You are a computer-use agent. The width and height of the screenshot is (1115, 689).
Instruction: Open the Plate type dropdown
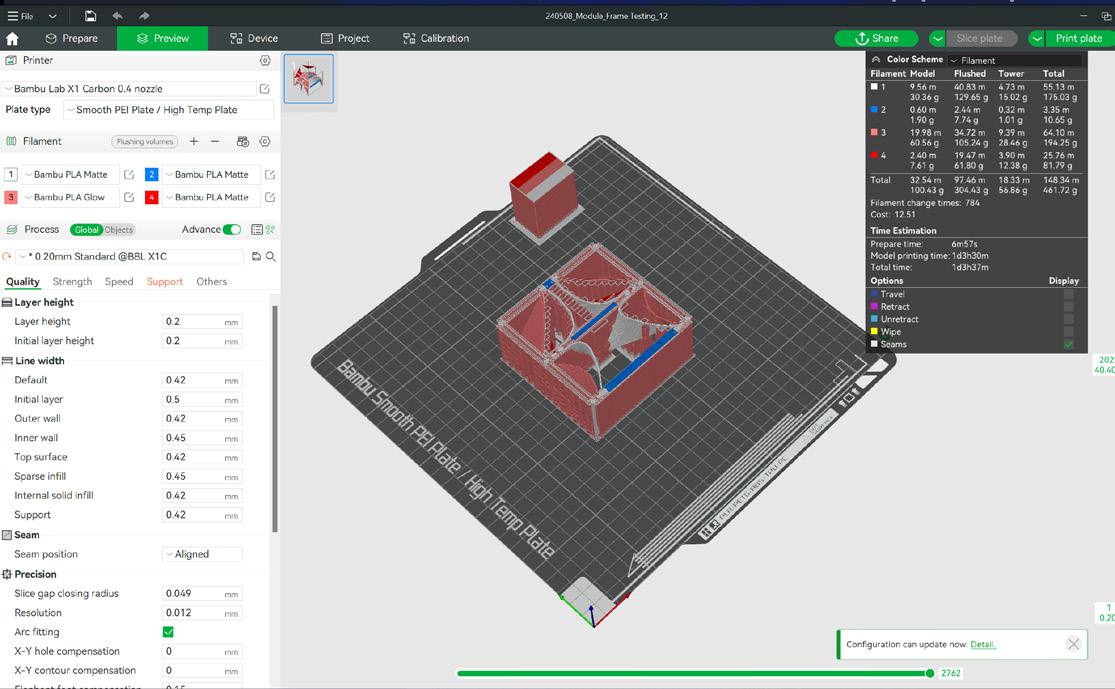[169, 110]
